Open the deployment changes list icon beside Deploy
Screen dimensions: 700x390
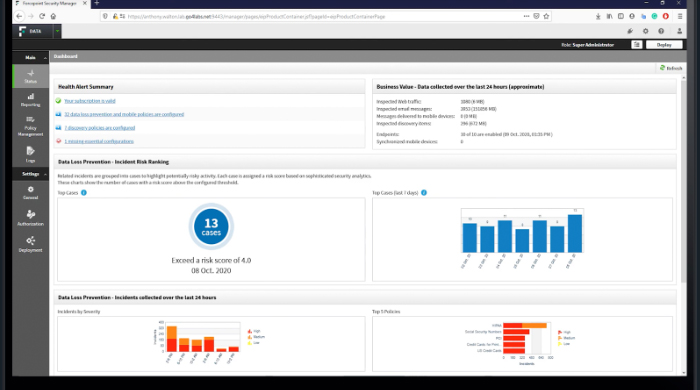click(x=637, y=45)
